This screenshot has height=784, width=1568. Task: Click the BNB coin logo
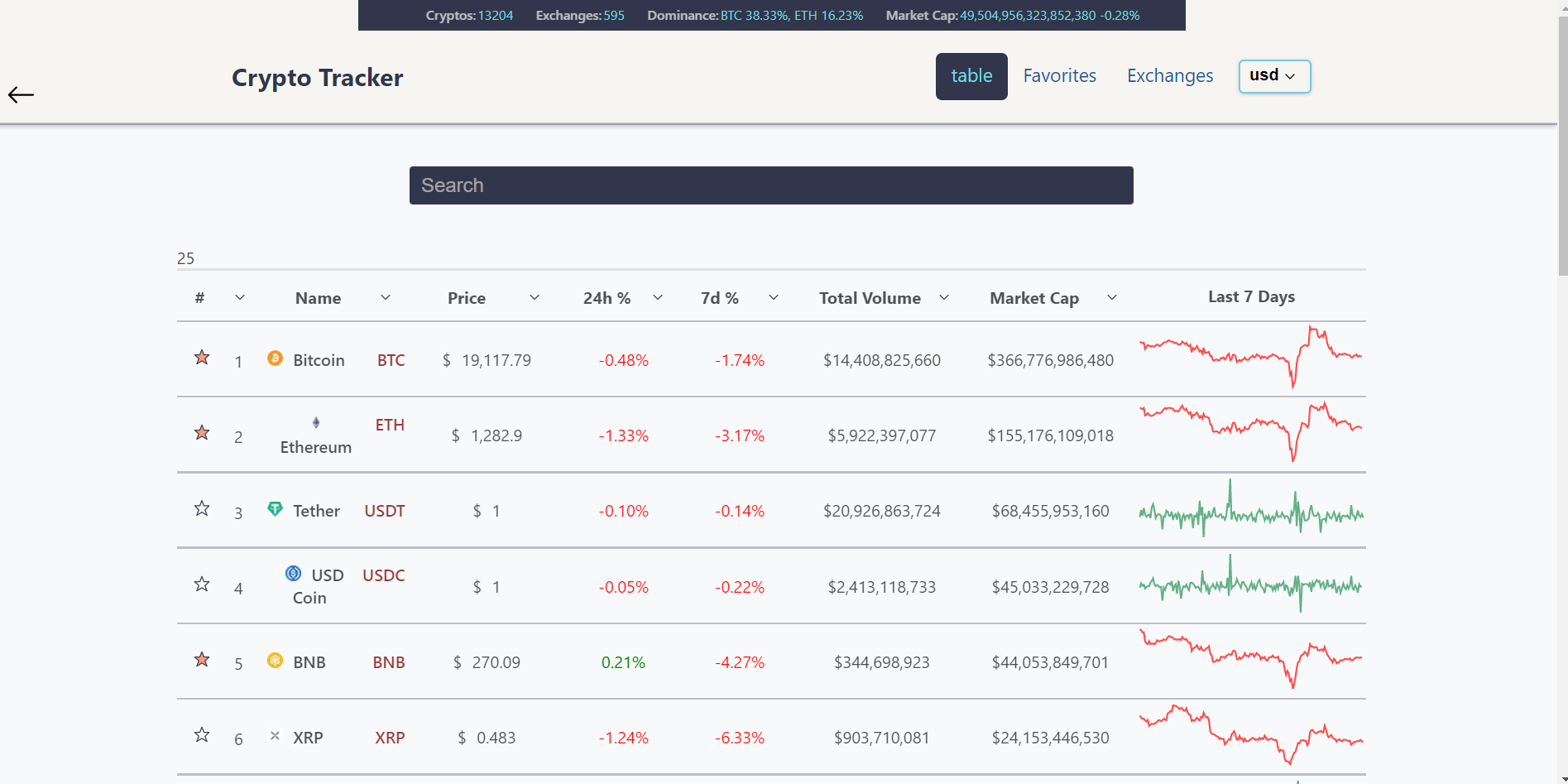coord(275,660)
